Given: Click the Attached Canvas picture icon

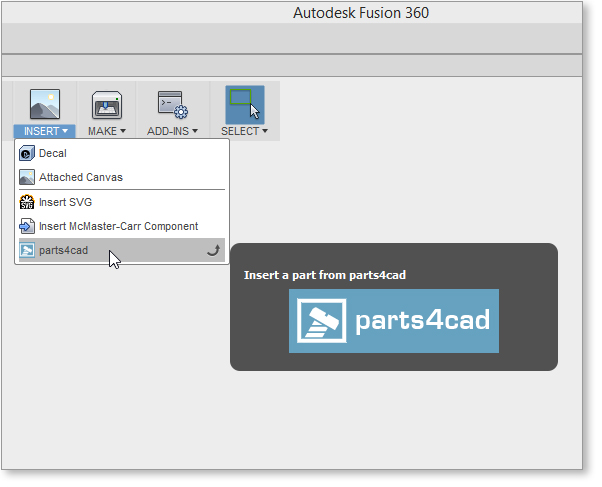Looking at the screenshot, I should 27,177.
